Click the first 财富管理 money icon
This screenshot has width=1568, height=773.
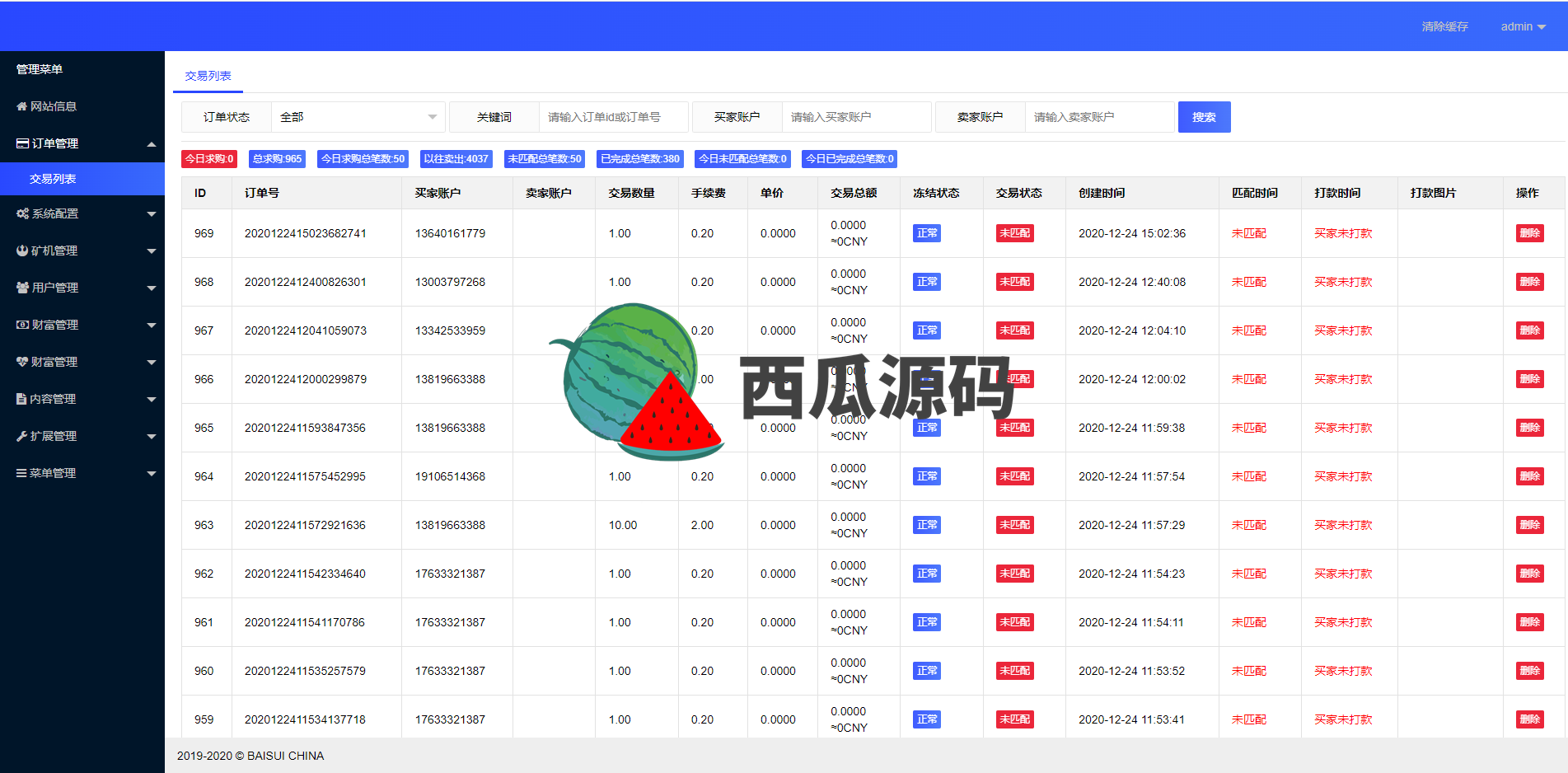[22, 325]
